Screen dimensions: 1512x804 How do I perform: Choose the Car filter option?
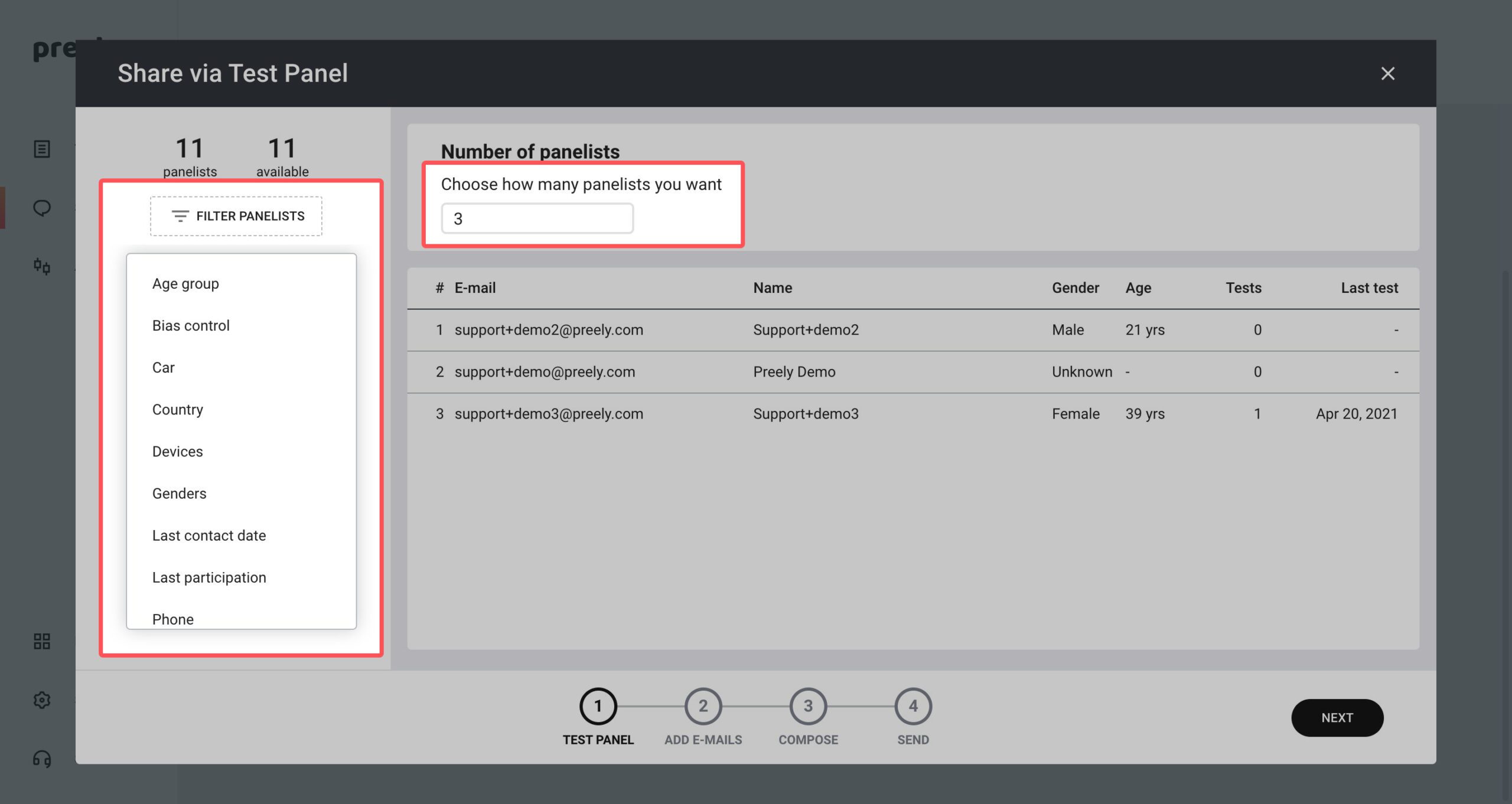[x=242, y=368]
